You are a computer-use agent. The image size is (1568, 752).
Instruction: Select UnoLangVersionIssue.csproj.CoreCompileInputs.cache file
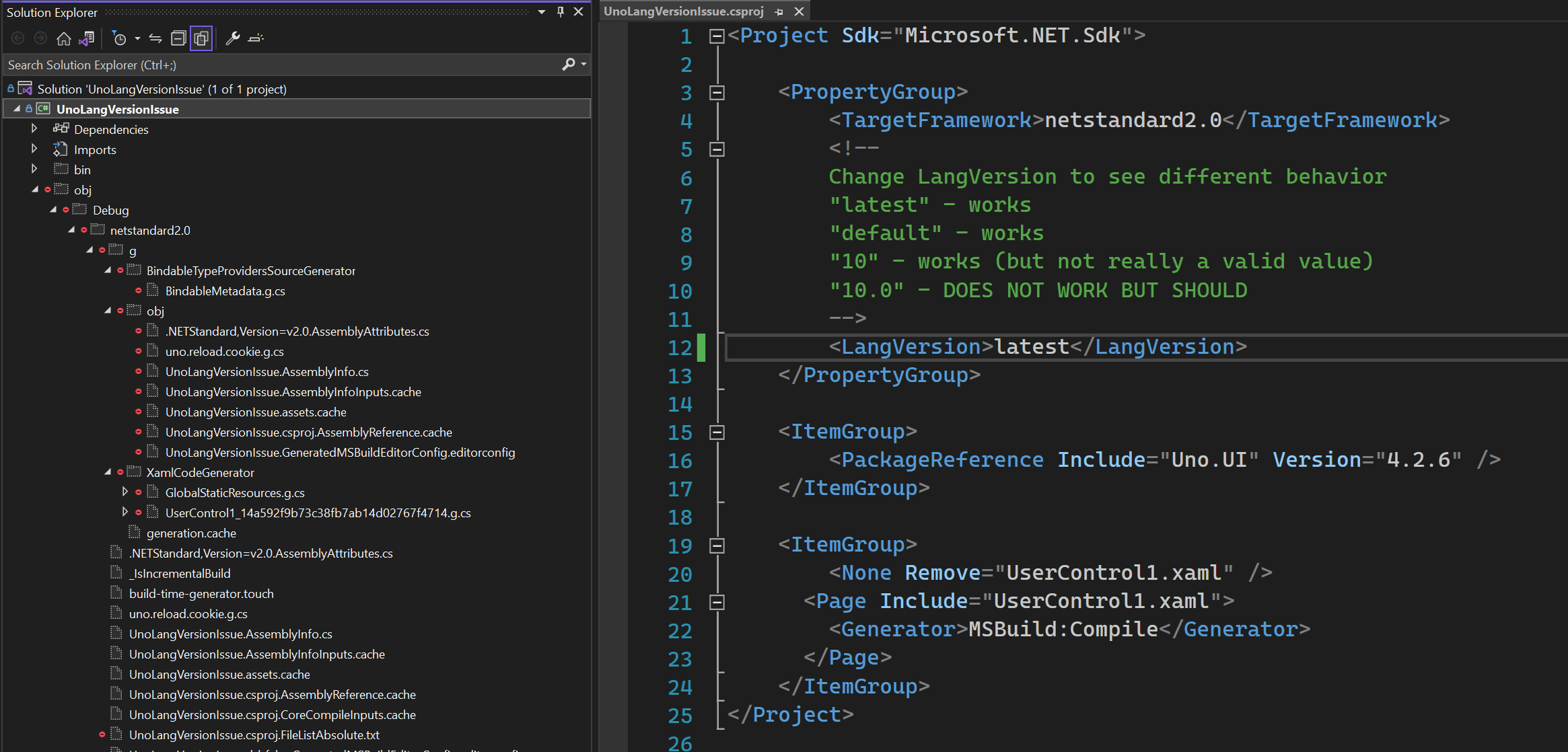coord(272,714)
